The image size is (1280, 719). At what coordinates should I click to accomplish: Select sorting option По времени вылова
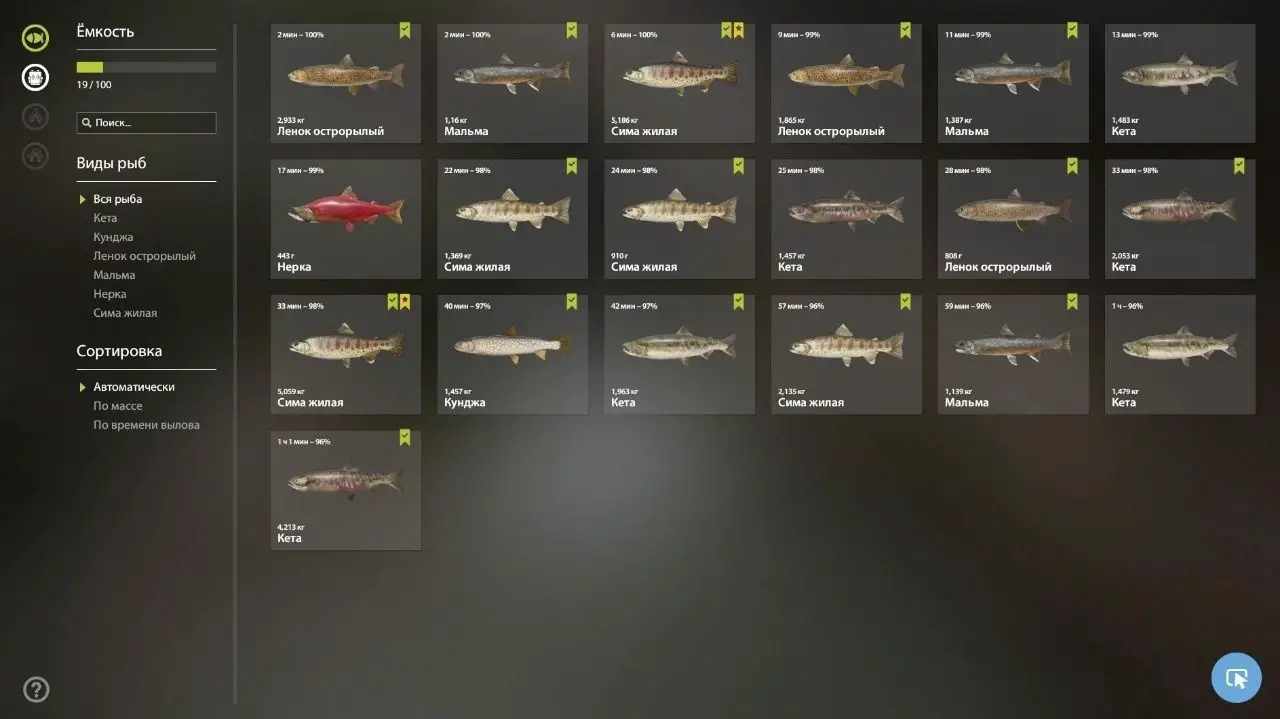pos(146,425)
